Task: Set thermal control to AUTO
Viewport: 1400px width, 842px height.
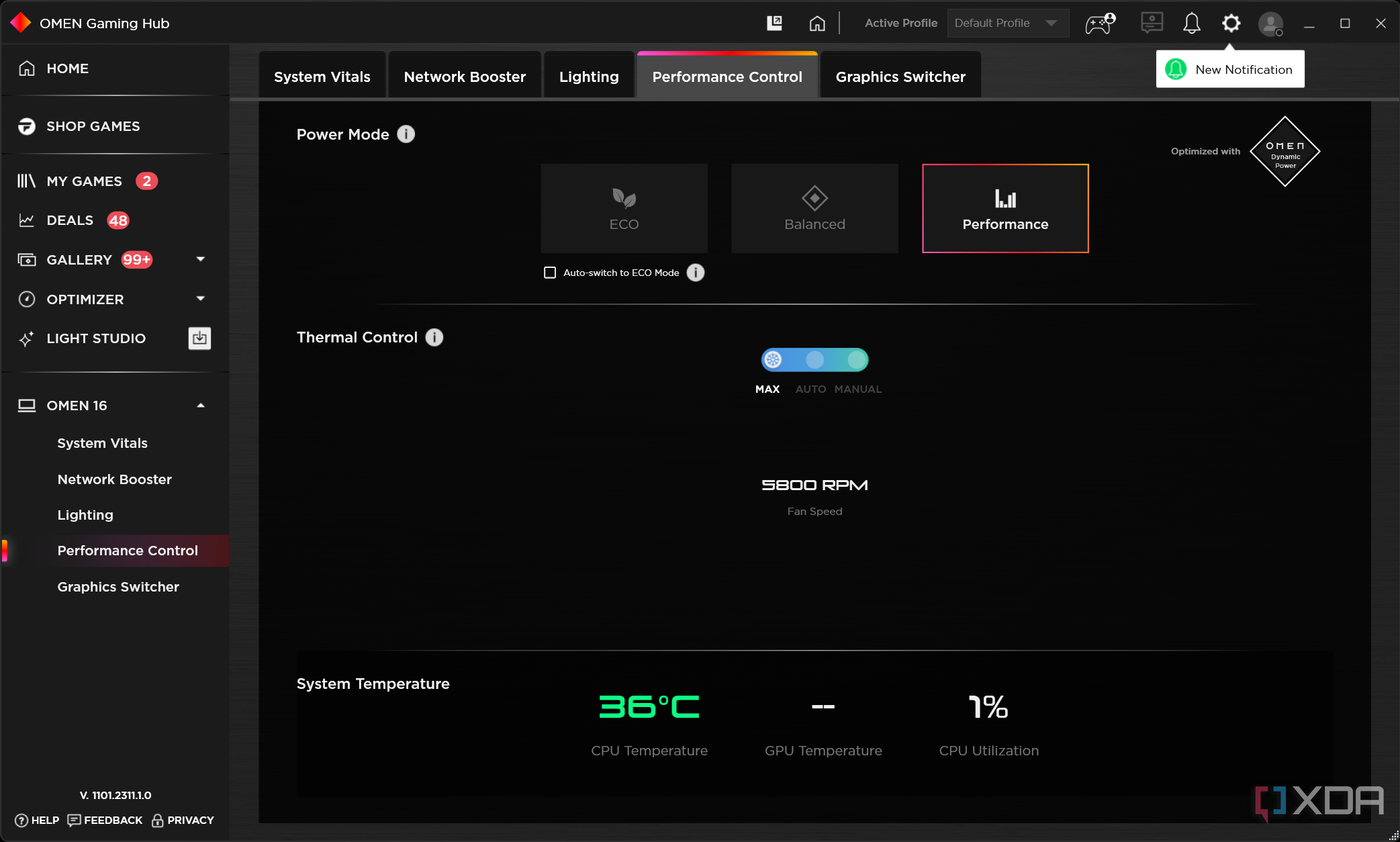Action: click(814, 360)
